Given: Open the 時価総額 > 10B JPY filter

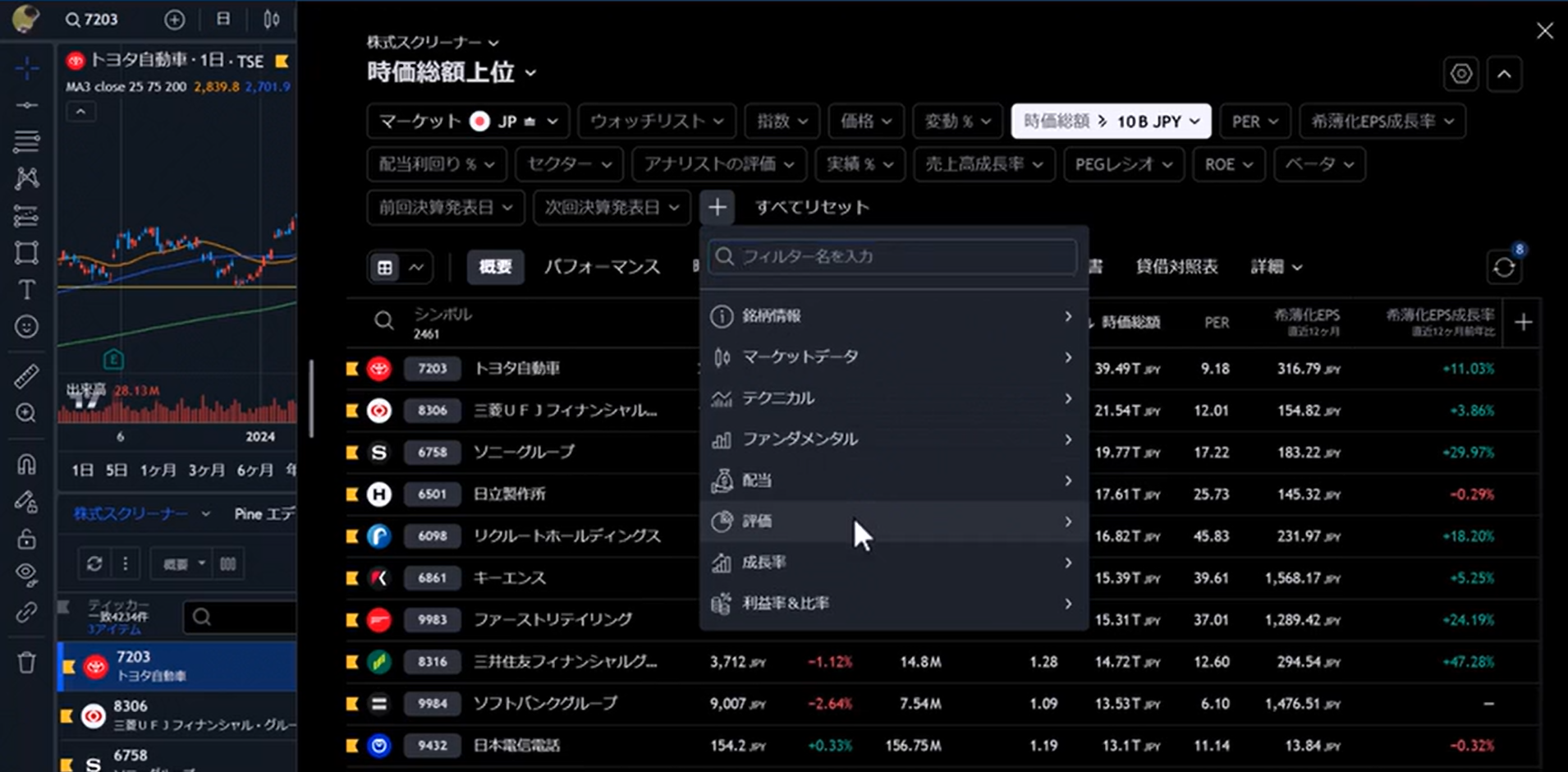Looking at the screenshot, I should click(1111, 122).
